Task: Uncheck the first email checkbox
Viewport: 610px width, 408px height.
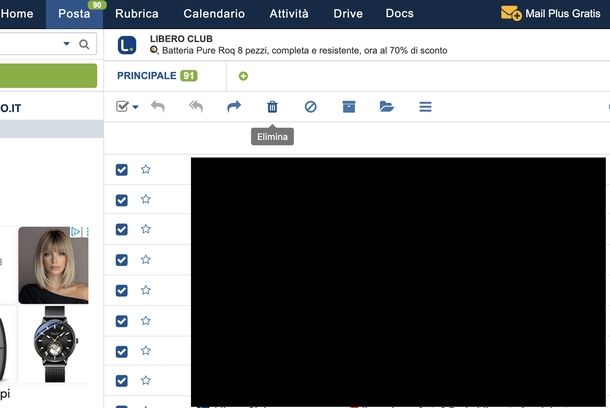Action: (121, 170)
